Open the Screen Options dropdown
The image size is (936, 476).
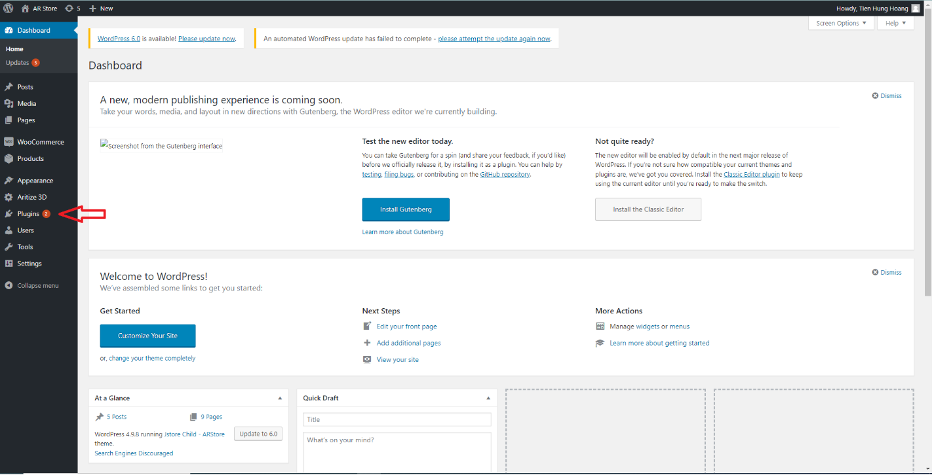coord(841,23)
